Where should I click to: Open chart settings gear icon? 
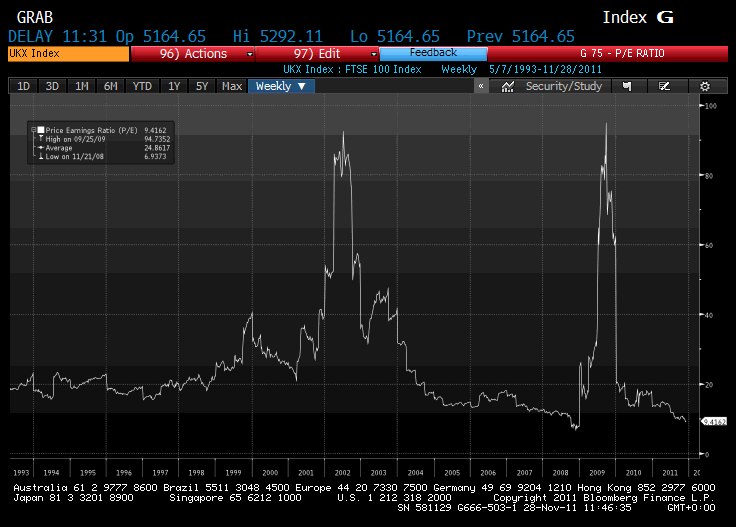click(705, 87)
